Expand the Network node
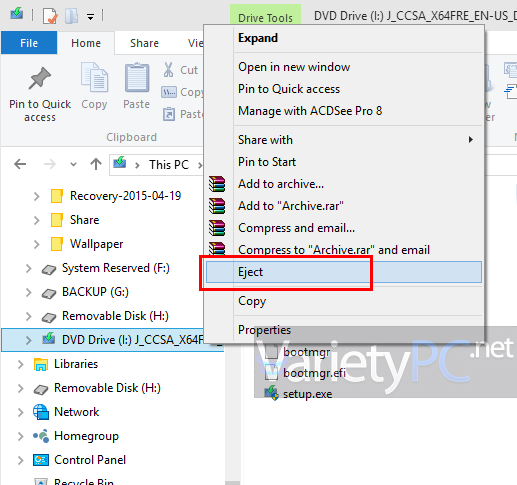The image size is (517, 485). click(x=20, y=412)
